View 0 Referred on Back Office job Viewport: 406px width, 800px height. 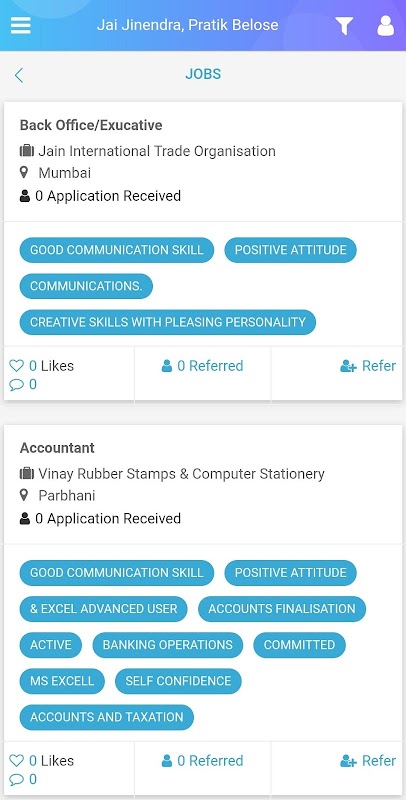tap(202, 366)
